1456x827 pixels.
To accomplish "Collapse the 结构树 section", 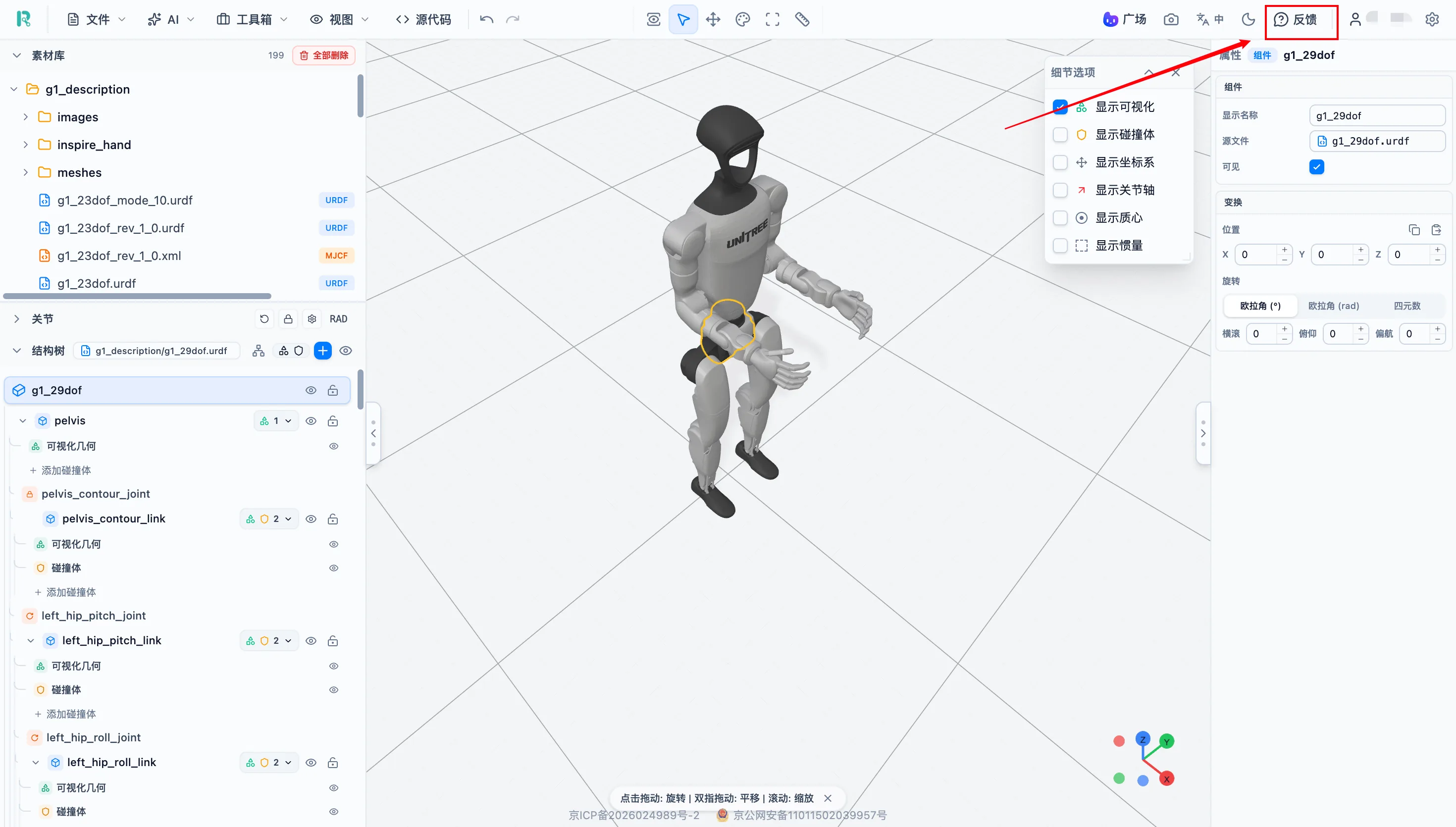I will 16,351.
